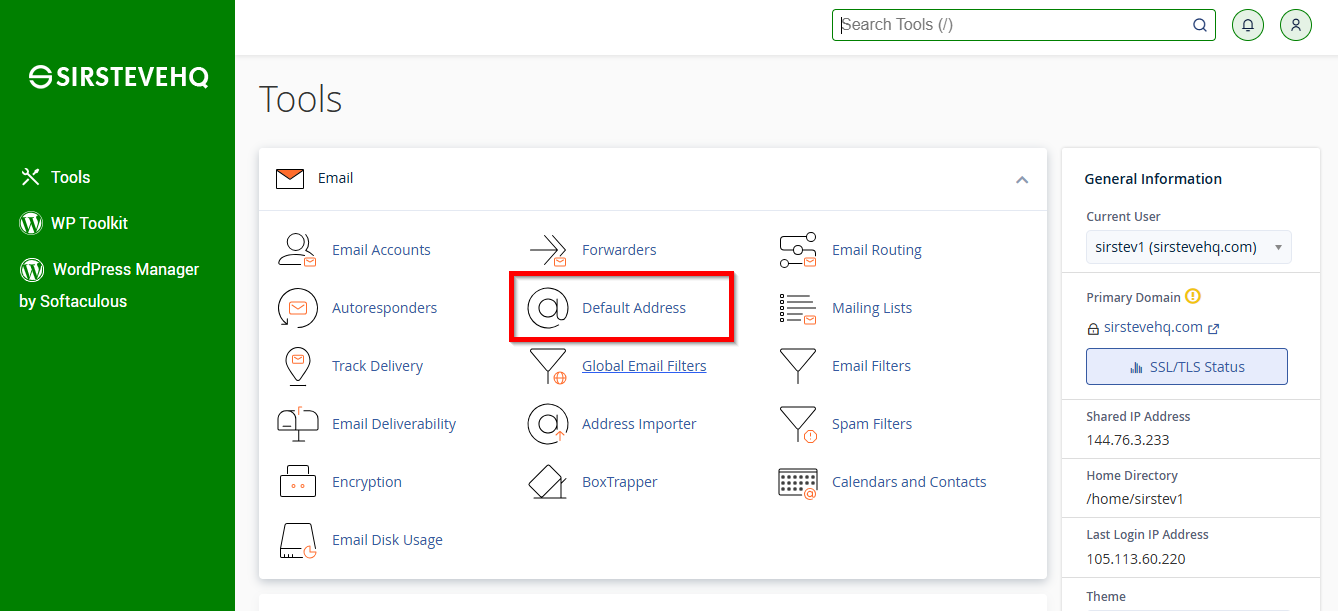Focus the Search Tools input field
The height and width of the screenshot is (611, 1338).
click(1024, 25)
